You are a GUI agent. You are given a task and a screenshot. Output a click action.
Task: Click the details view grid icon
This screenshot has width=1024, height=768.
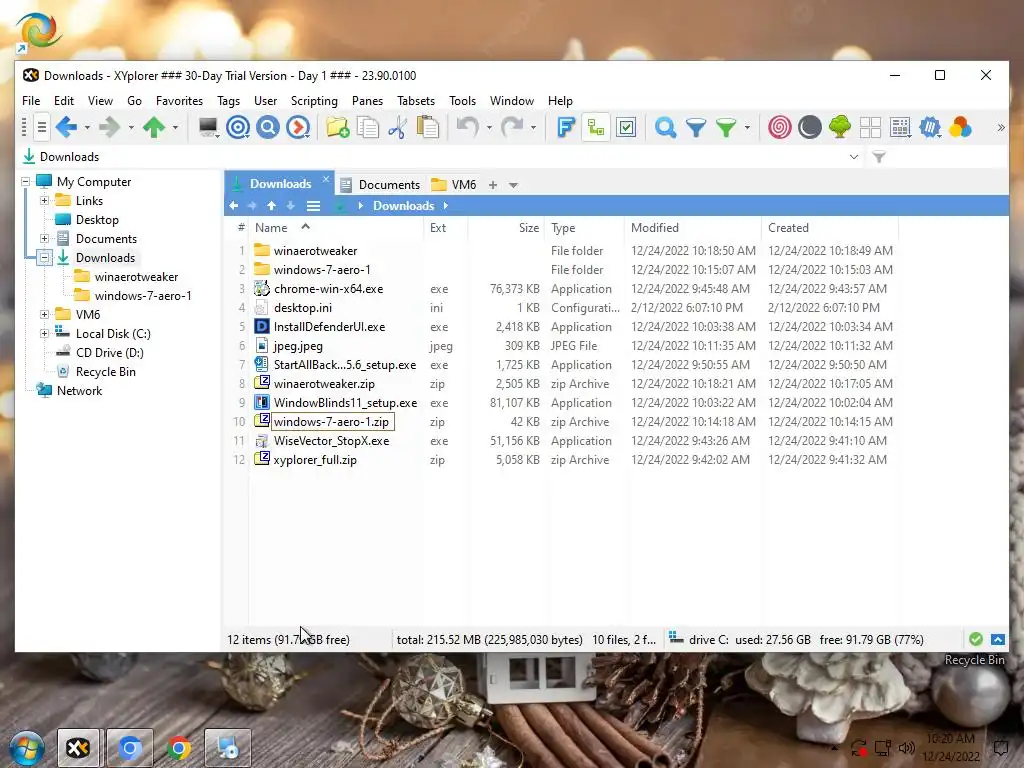tap(900, 127)
